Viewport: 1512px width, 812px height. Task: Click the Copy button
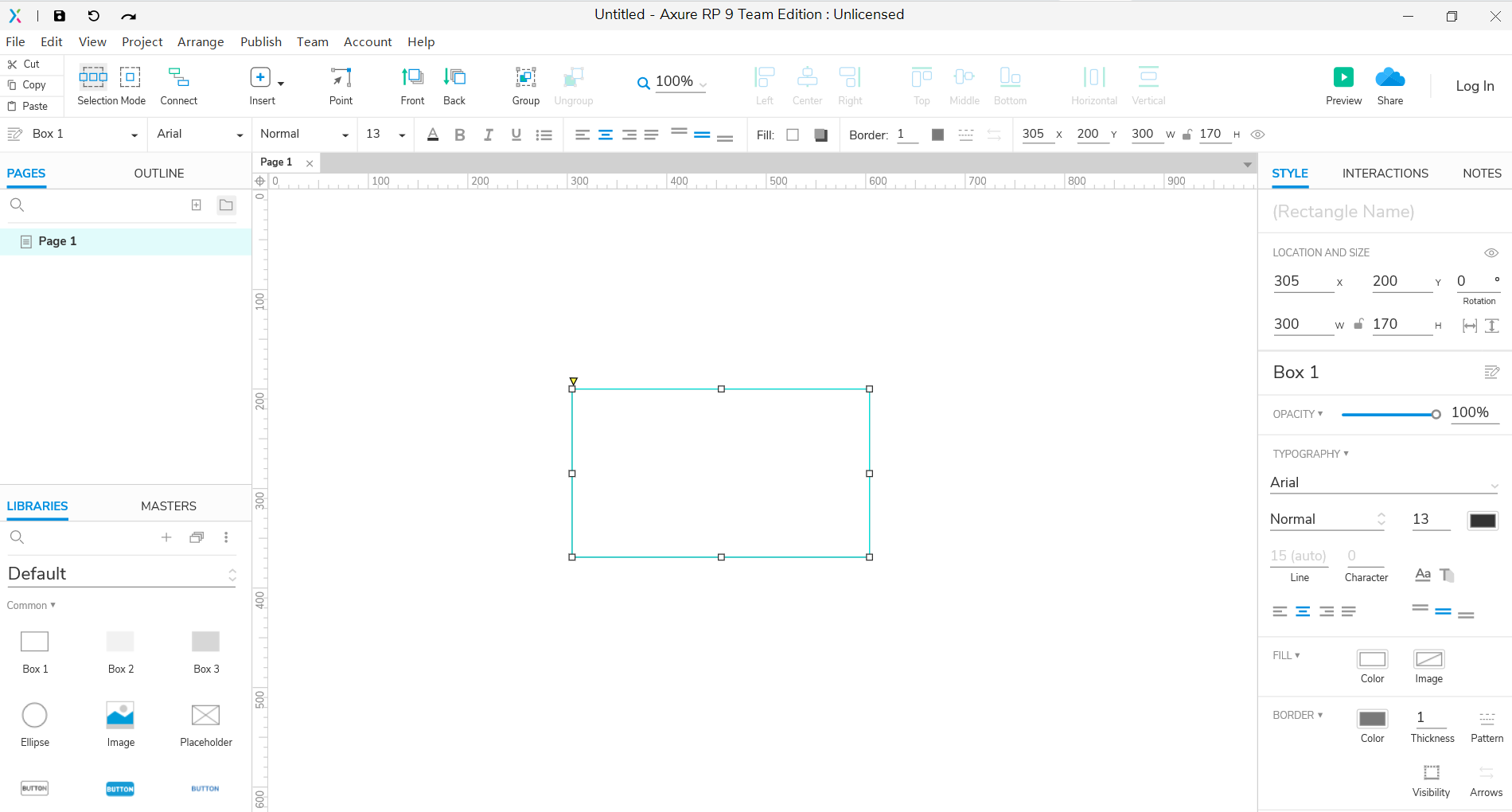point(27,84)
